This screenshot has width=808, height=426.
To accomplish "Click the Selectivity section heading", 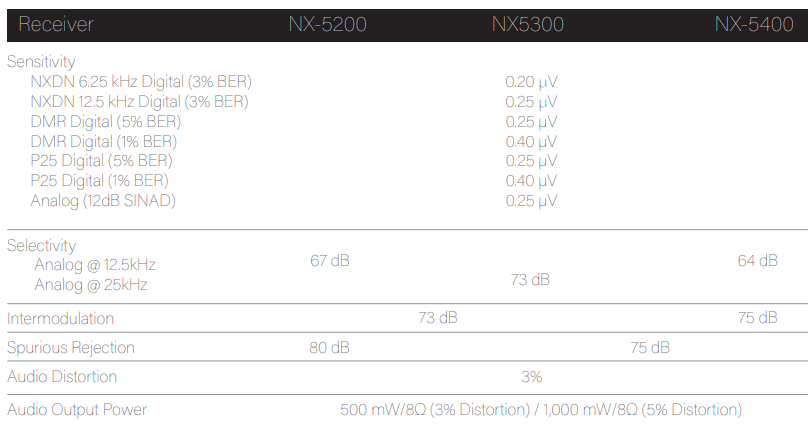I will tap(41, 245).
